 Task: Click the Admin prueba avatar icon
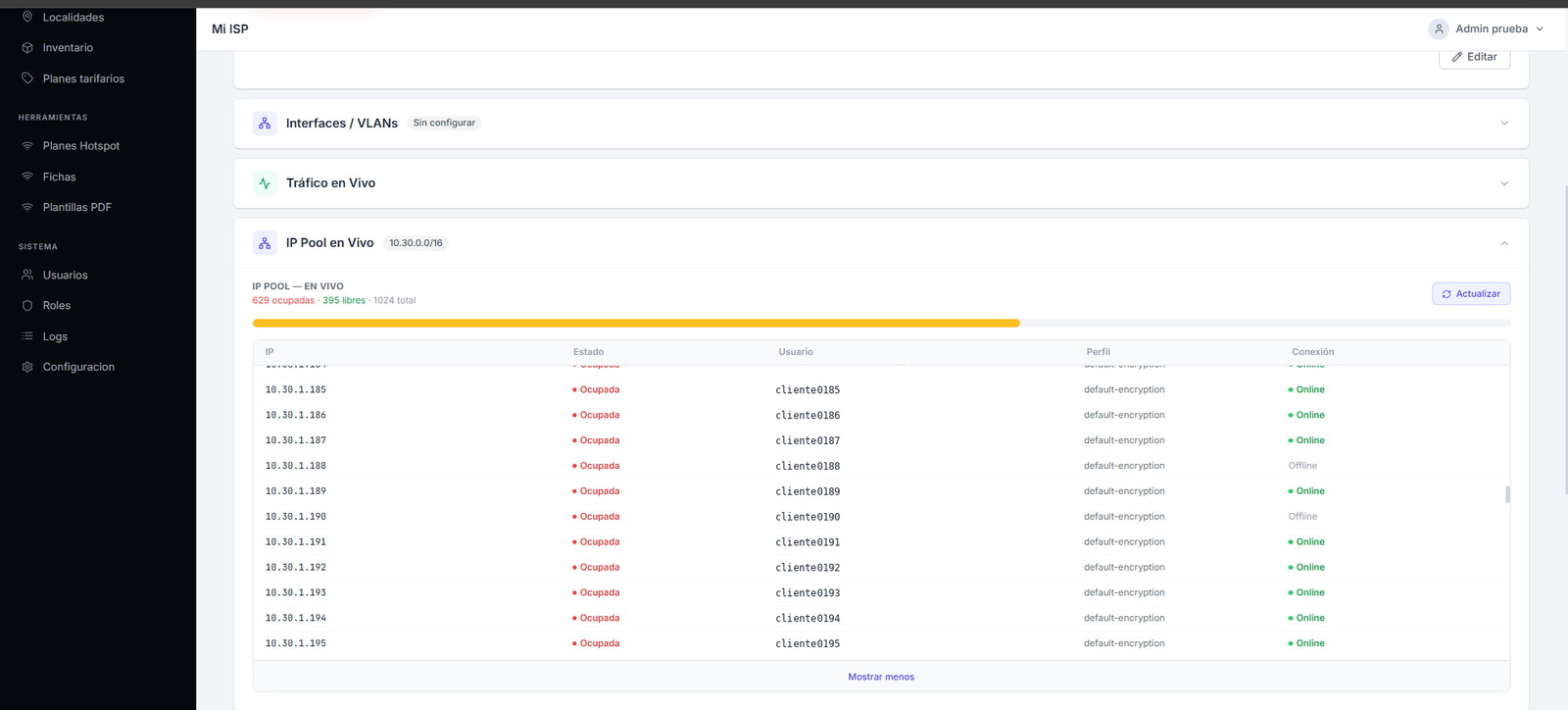(1439, 29)
